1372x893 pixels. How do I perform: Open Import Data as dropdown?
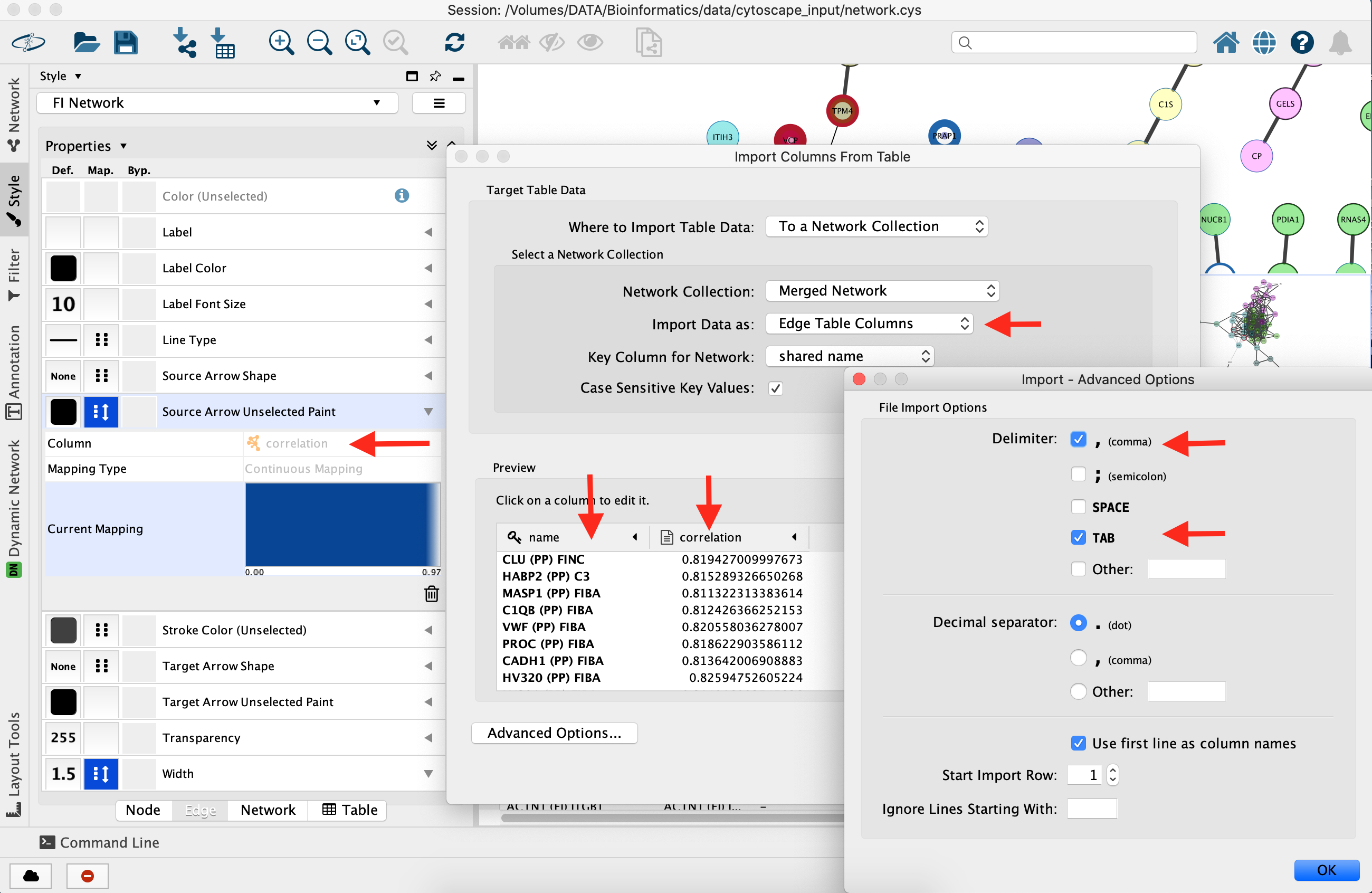(869, 324)
